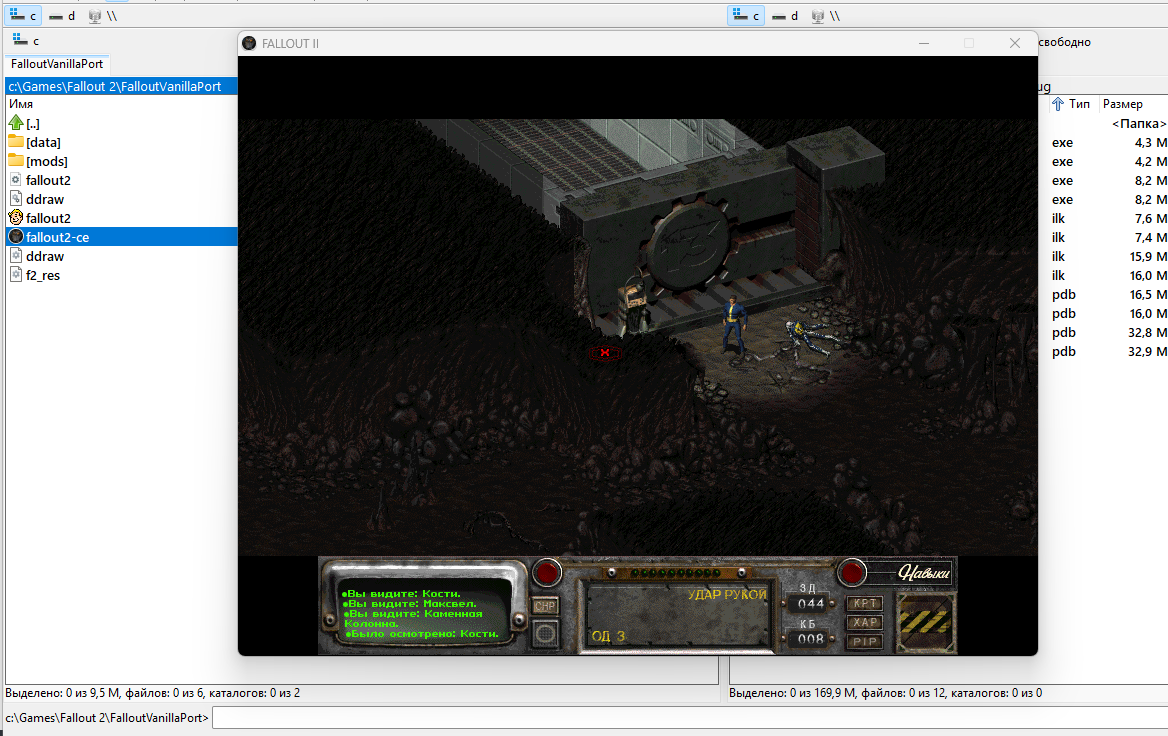
Task: Click the left panel path bar c:\Games\Fallout 2
Action: point(121,86)
